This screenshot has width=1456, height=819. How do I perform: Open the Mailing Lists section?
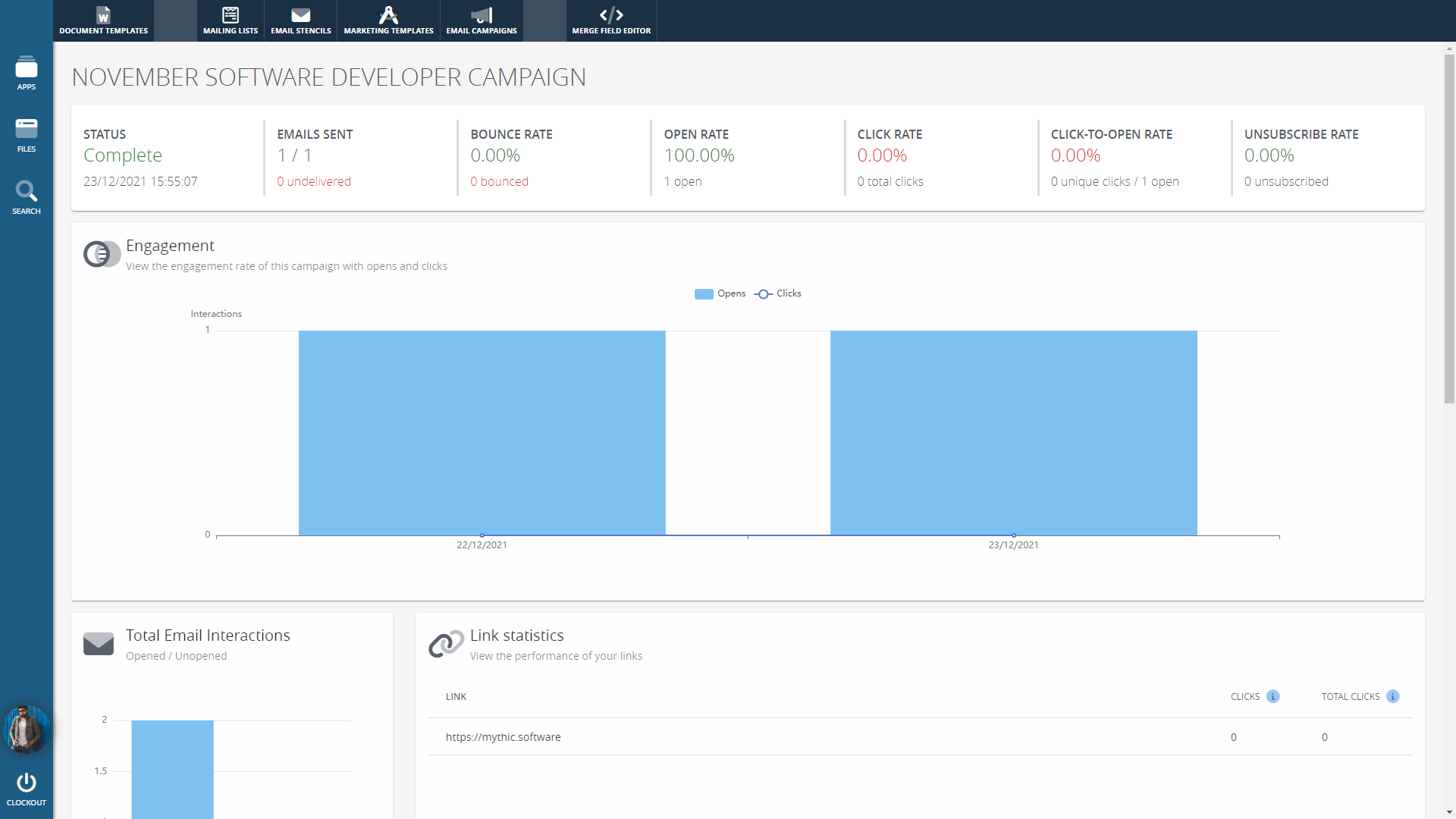[x=231, y=20]
